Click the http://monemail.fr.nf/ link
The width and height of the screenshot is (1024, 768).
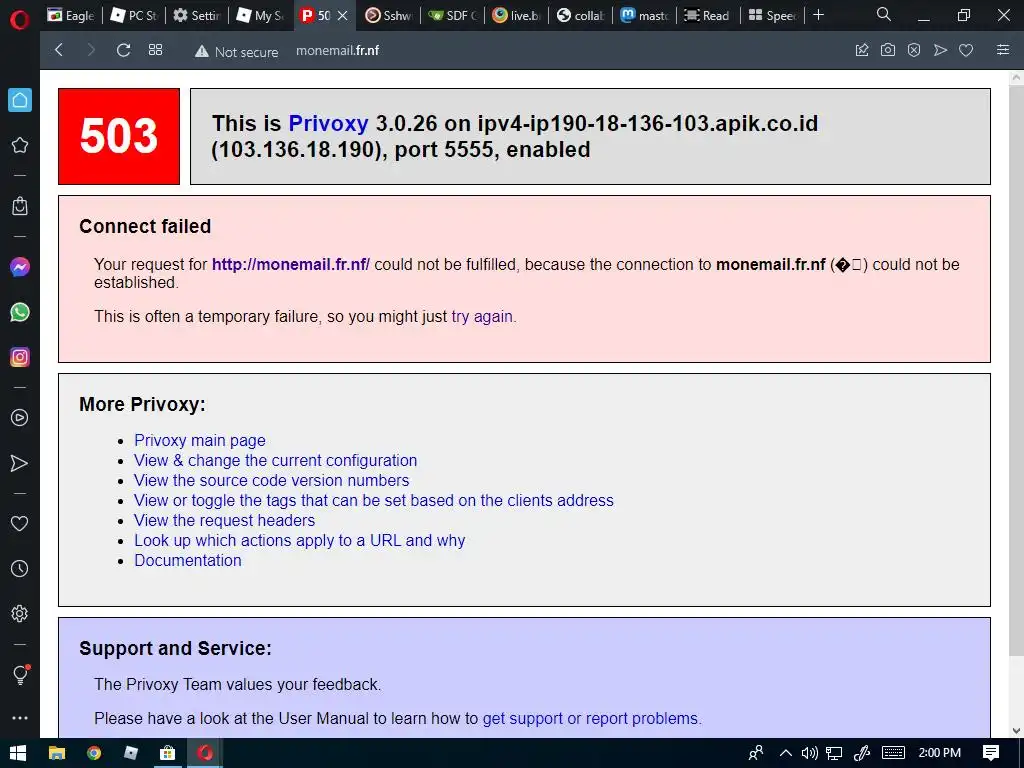point(291,264)
